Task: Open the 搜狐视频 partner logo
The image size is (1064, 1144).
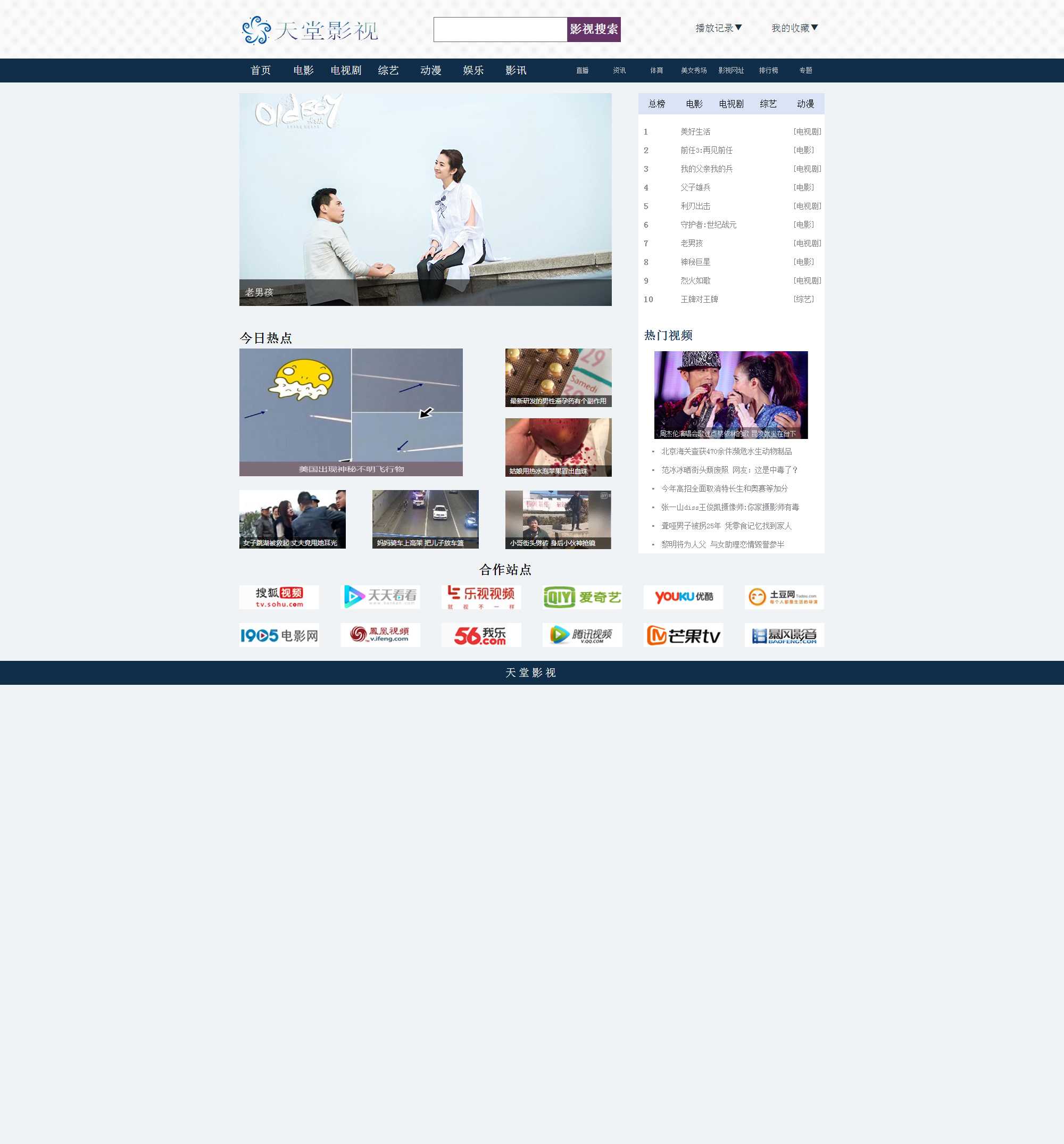Action: 279,598
